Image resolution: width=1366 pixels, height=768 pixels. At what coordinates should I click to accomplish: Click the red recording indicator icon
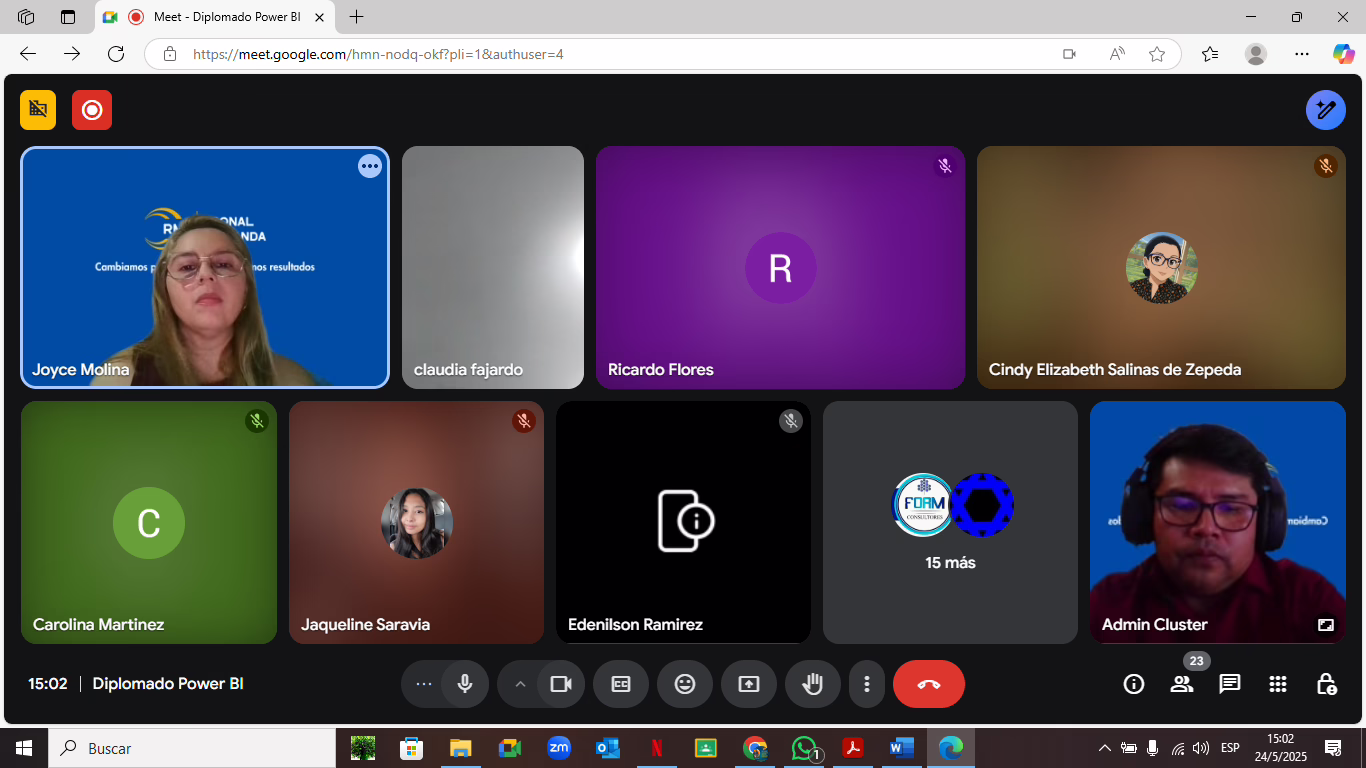pyautogui.click(x=92, y=110)
